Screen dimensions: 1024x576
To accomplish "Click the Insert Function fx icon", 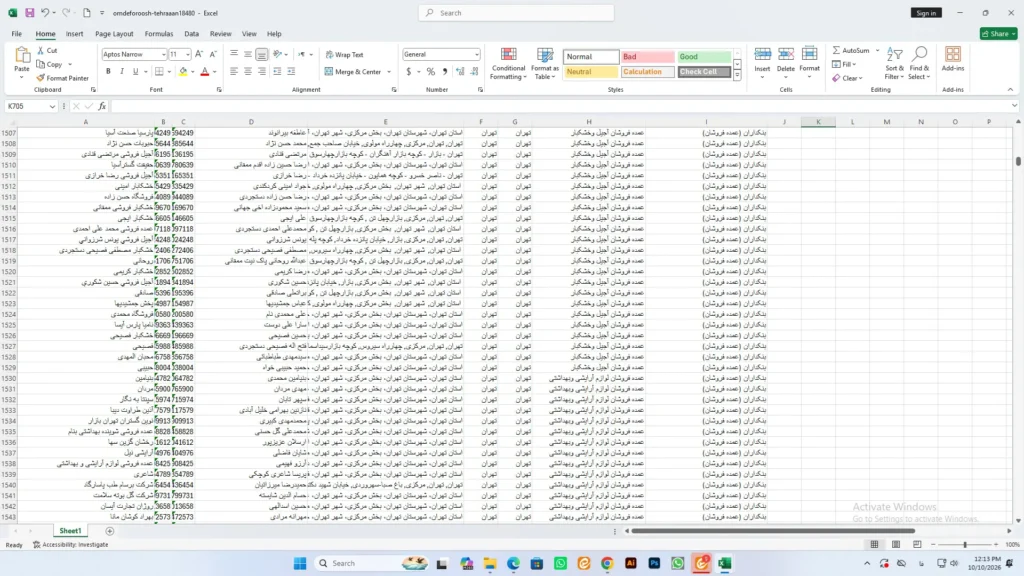I will (102, 106).
